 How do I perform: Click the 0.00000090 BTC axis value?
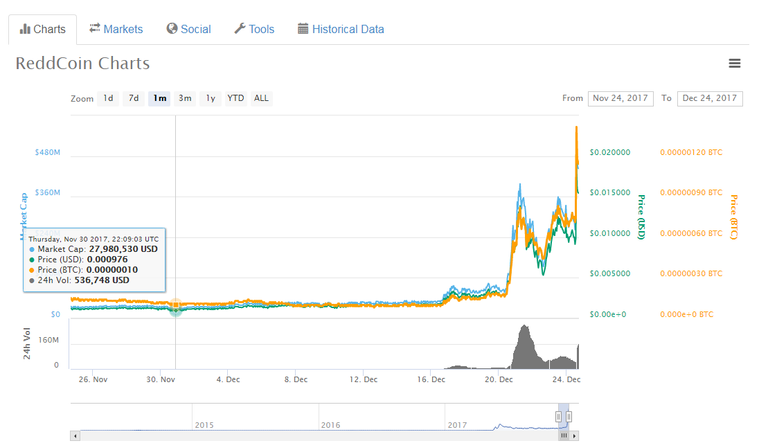[x=691, y=192]
